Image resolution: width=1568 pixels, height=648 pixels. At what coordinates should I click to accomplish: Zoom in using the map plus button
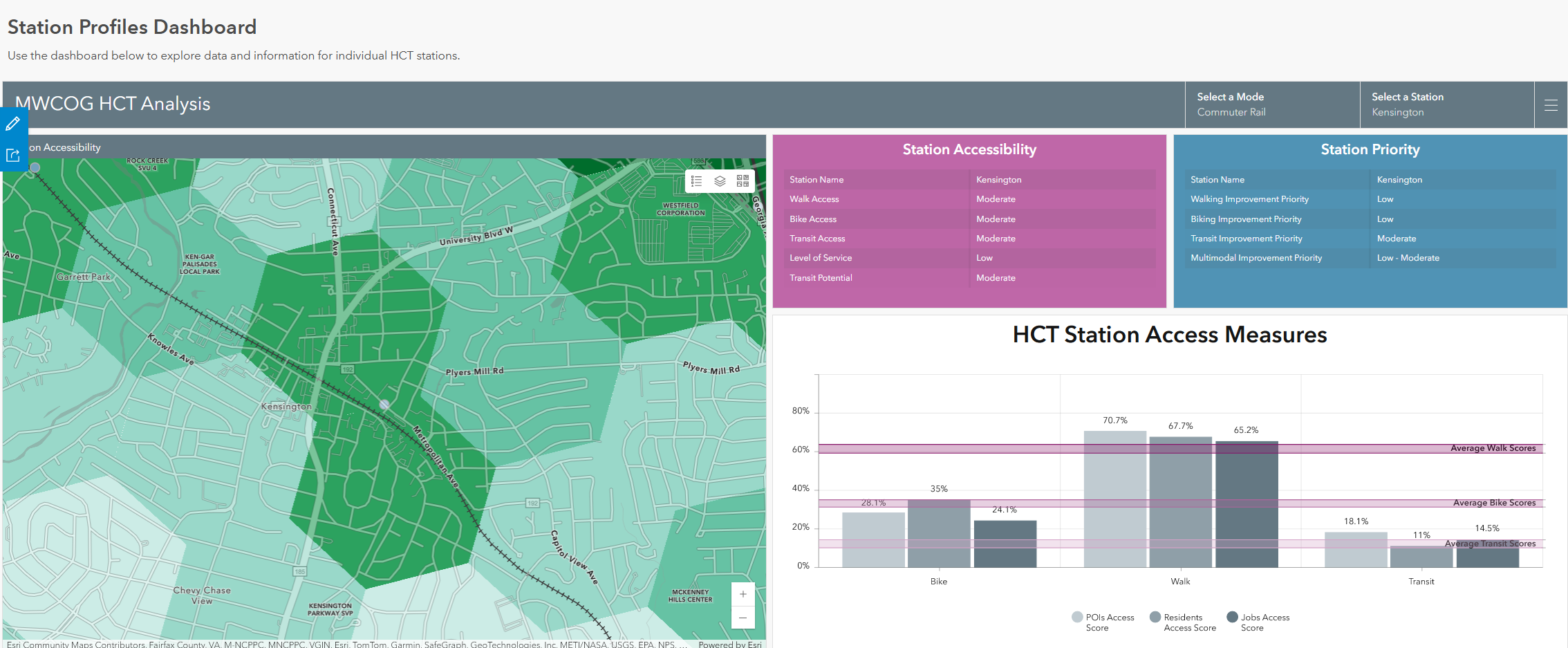coord(743,593)
